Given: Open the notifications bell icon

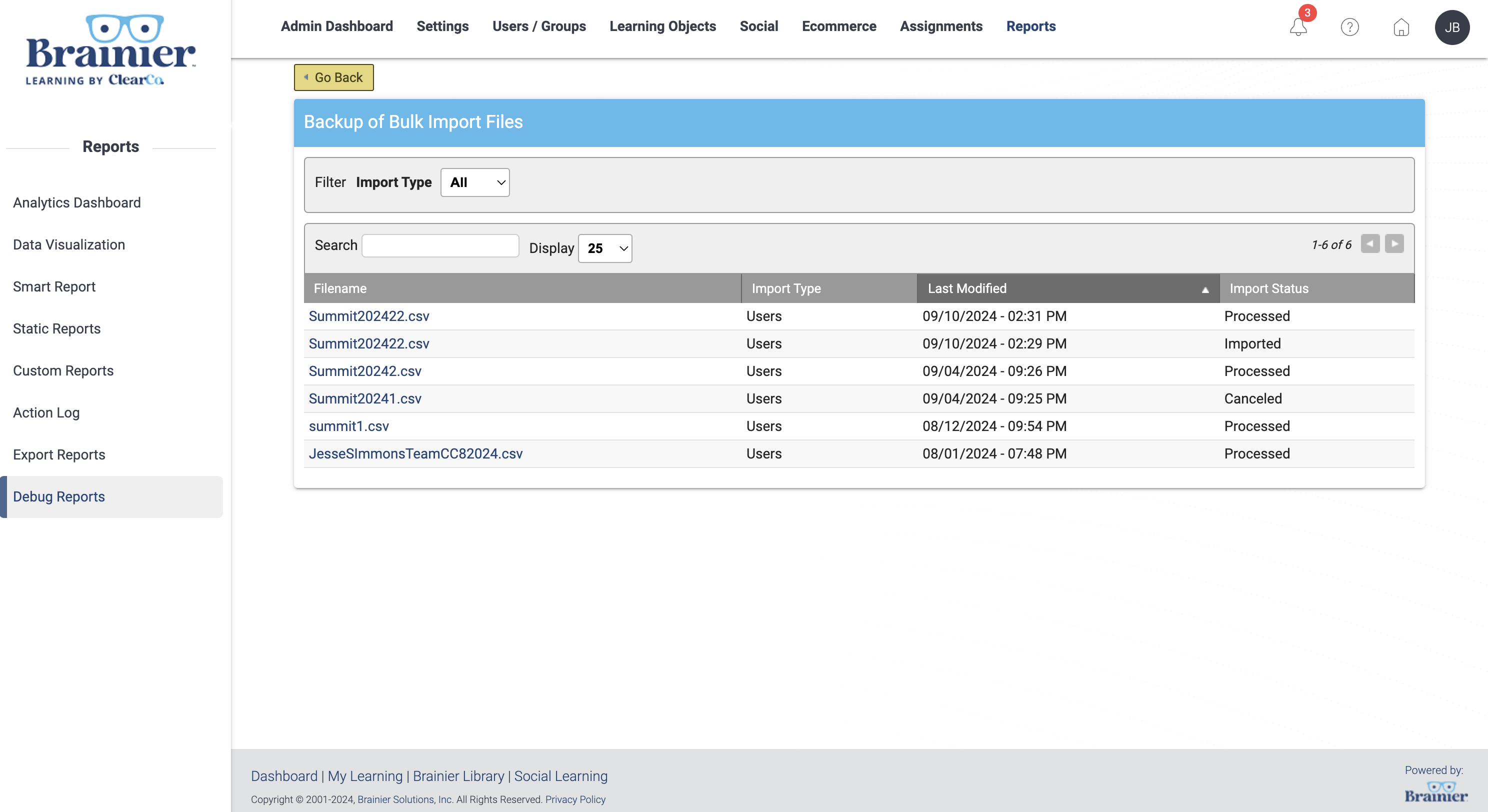Looking at the screenshot, I should [1298, 27].
